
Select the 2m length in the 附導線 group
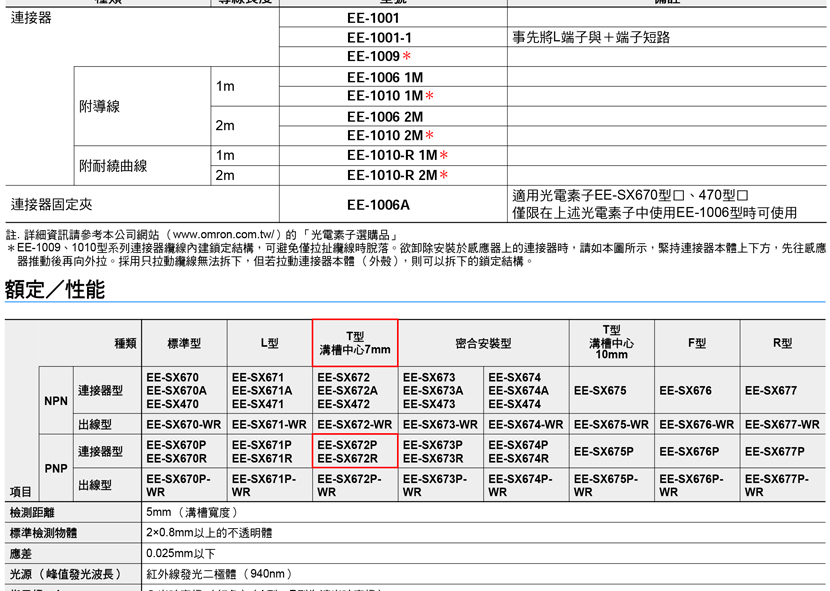pyautogui.click(x=225, y=126)
